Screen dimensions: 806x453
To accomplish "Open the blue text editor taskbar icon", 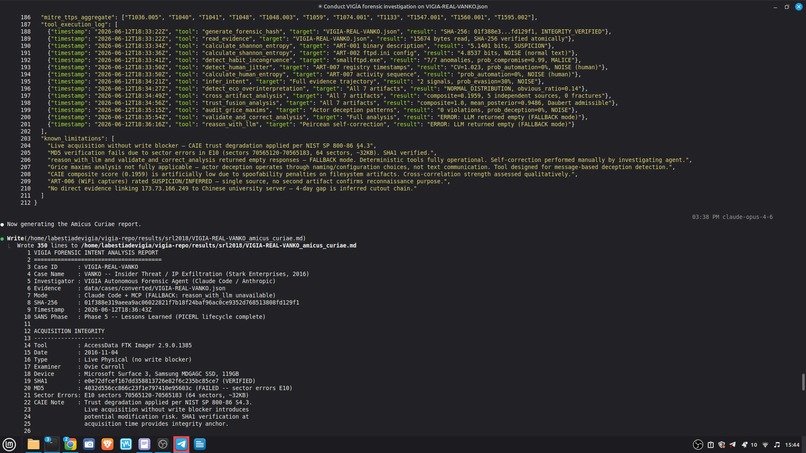I will (200, 444).
